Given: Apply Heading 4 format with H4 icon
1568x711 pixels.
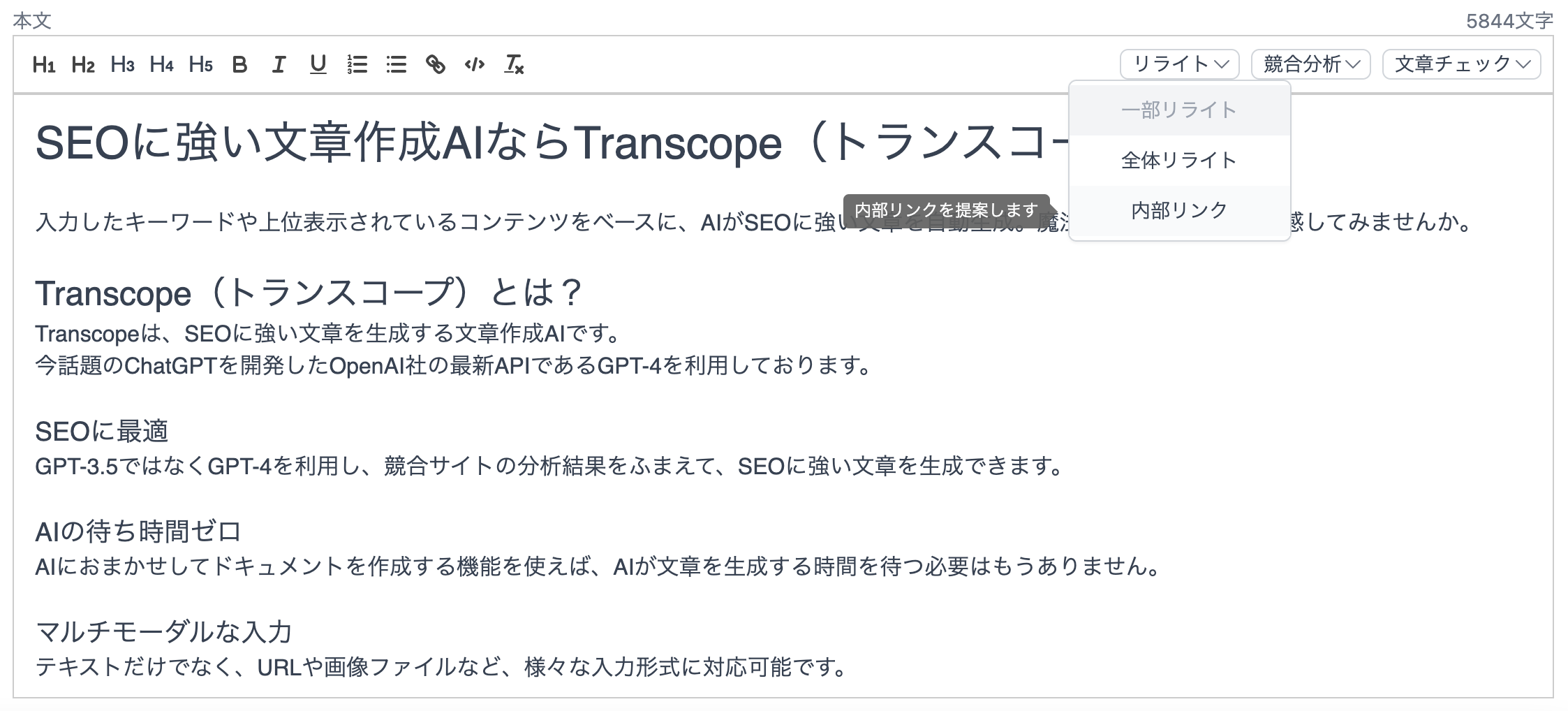Looking at the screenshot, I should pos(161,65).
